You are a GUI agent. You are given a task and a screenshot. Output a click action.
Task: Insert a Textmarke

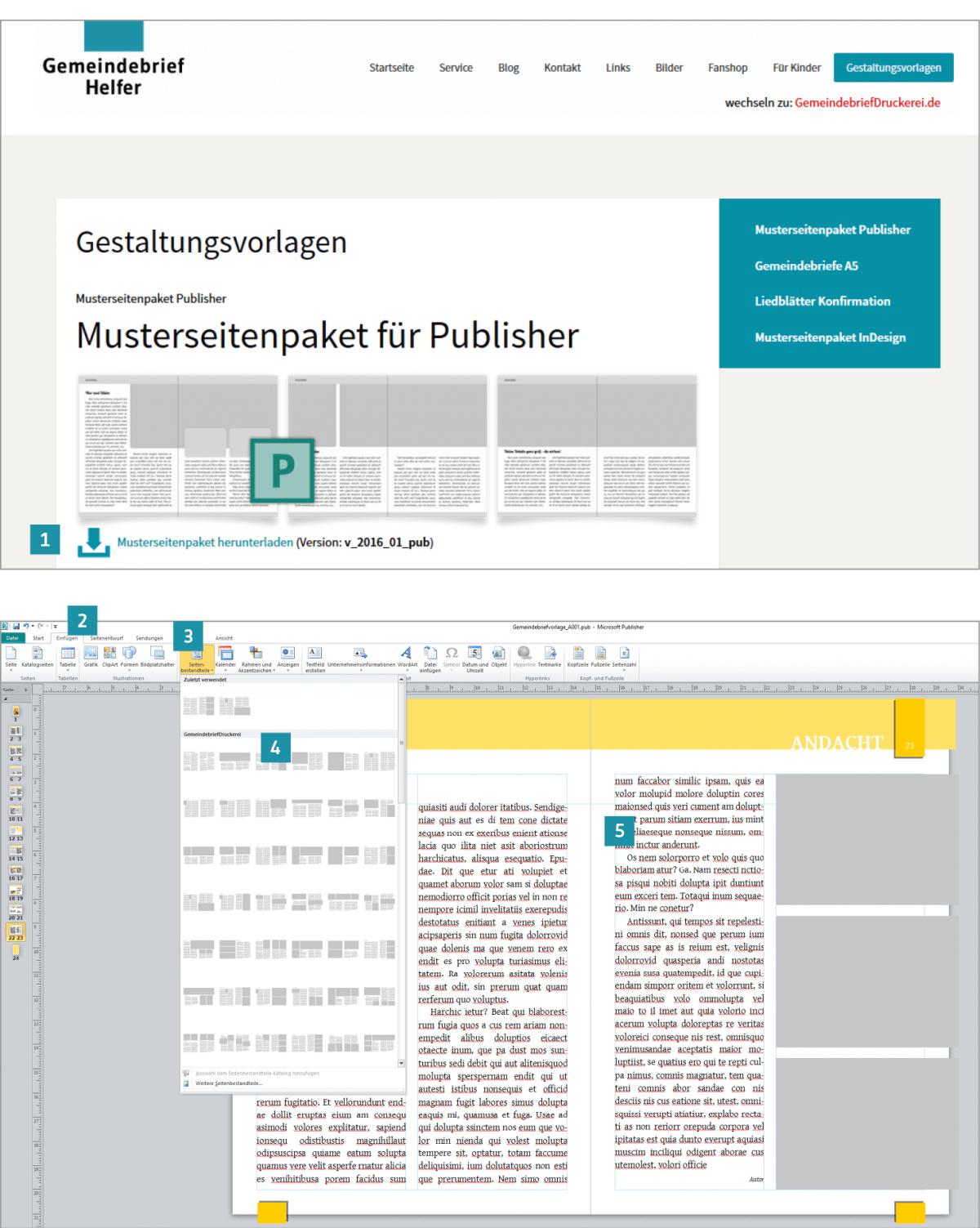click(550, 656)
